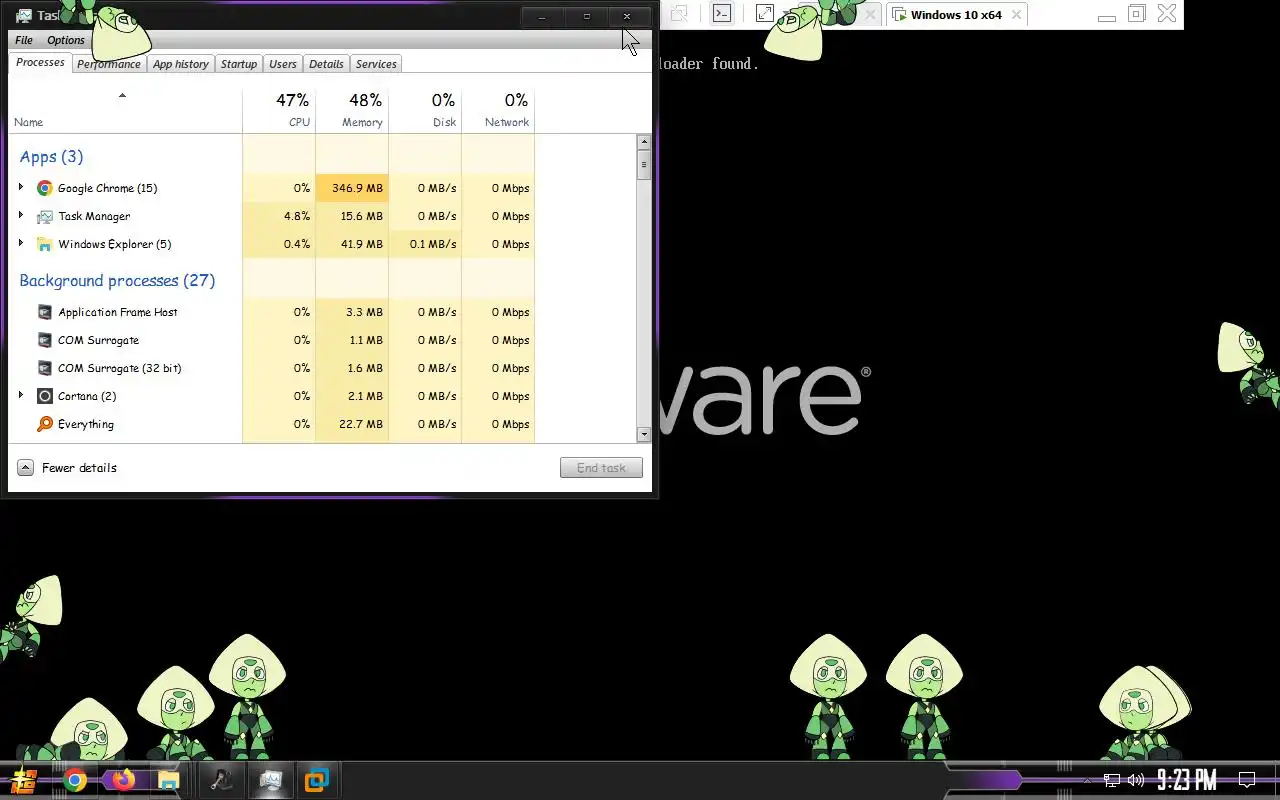Select the Processes tab

coord(40,62)
